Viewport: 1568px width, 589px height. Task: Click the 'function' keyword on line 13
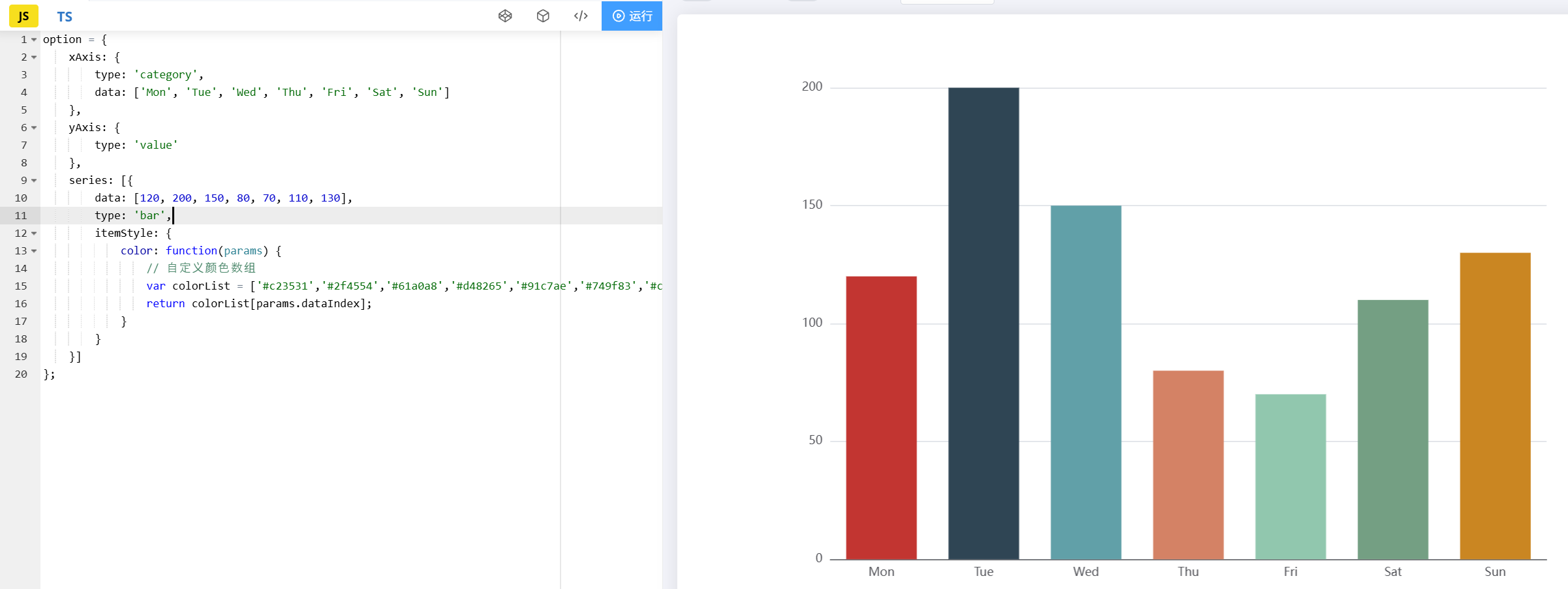pyautogui.click(x=191, y=251)
